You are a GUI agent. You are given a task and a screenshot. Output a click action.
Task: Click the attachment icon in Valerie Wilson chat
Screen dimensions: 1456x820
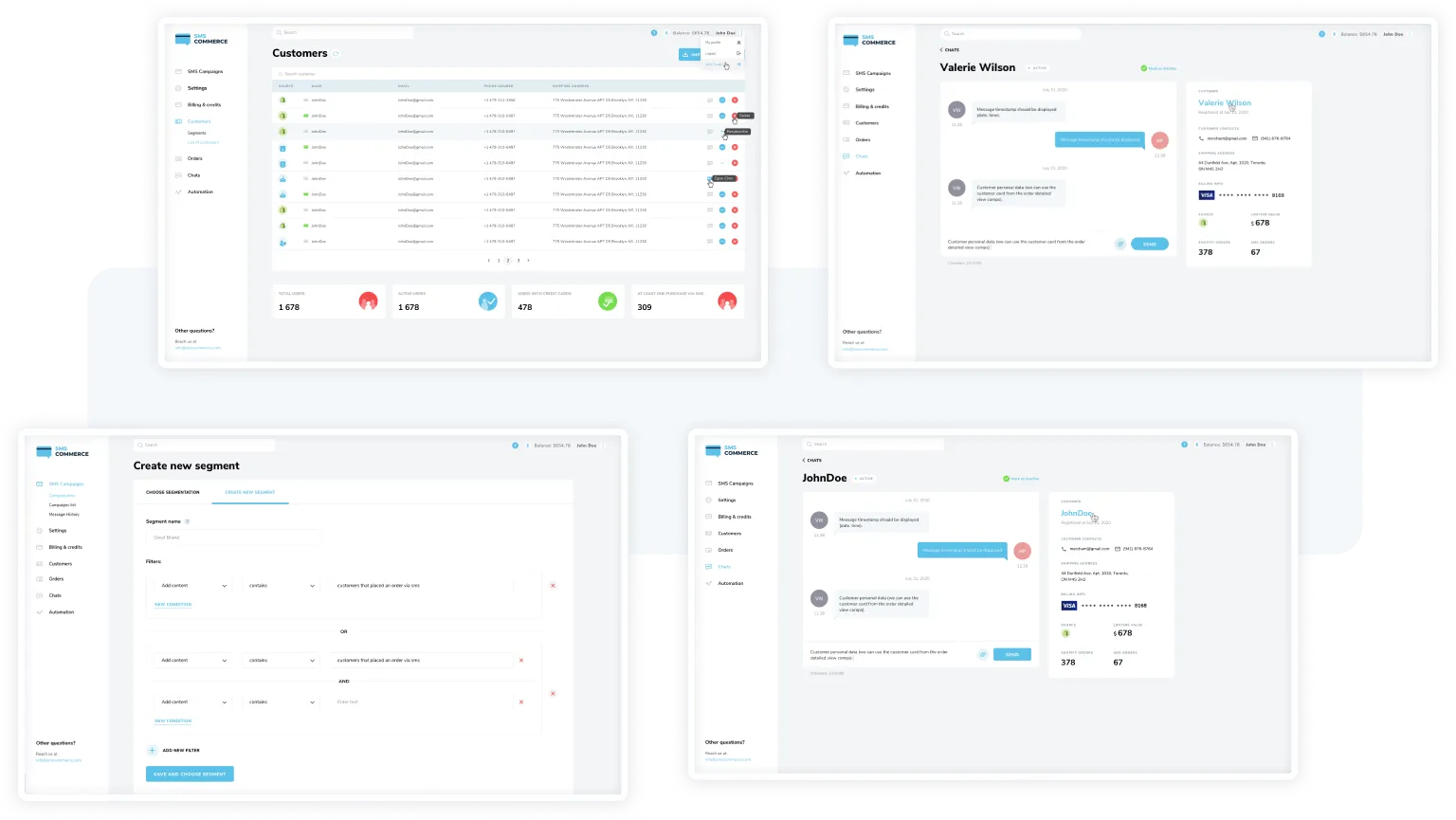(1120, 244)
